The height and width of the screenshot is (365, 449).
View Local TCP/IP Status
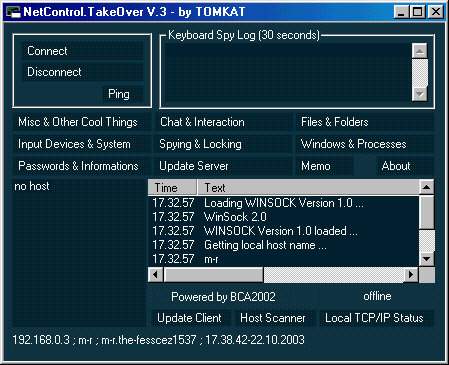pyautogui.click(x=377, y=318)
